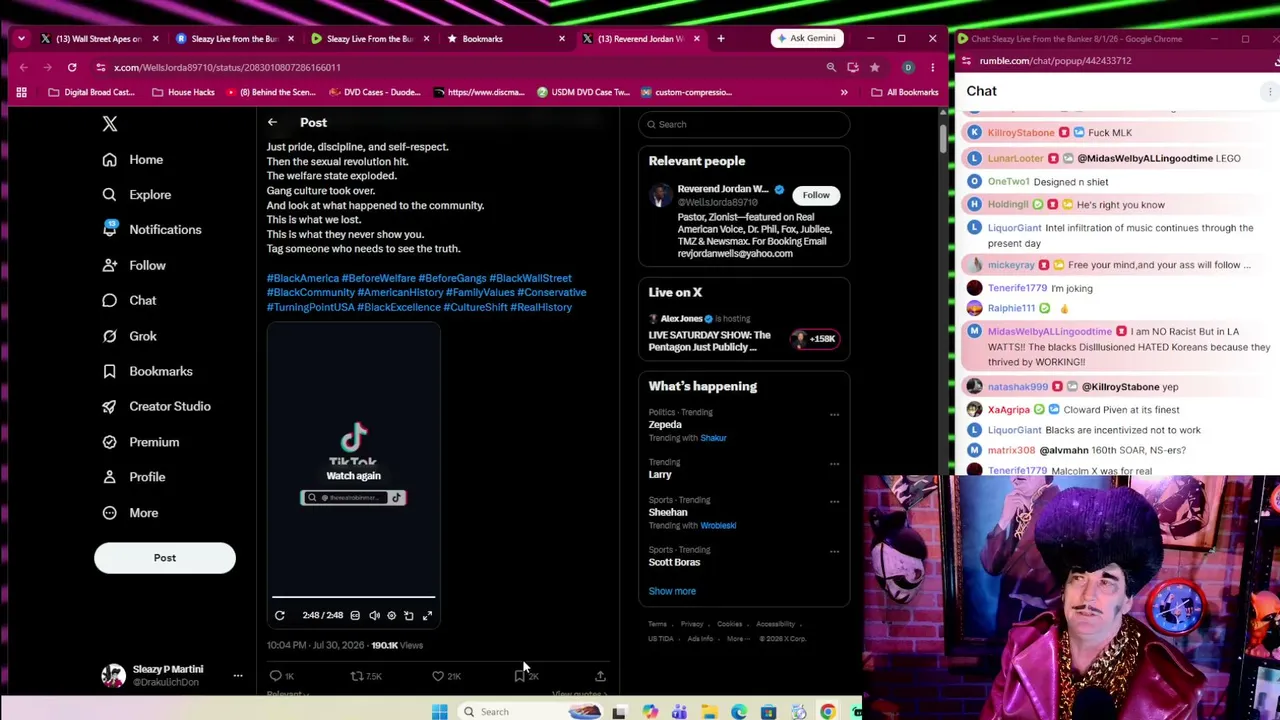Image resolution: width=1280 pixels, height=720 pixels.
Task: Show more bookmarks chevron
Action: click(844, 92)
